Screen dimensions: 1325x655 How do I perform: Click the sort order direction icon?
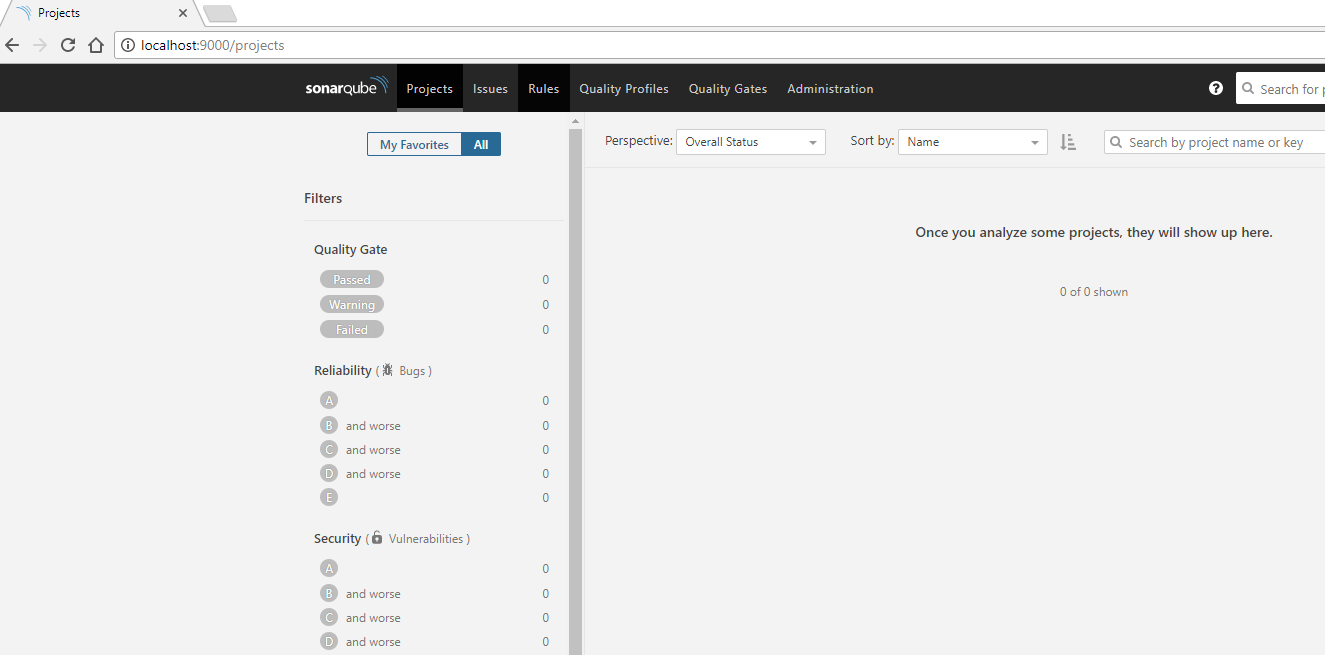coord(1068,142)
